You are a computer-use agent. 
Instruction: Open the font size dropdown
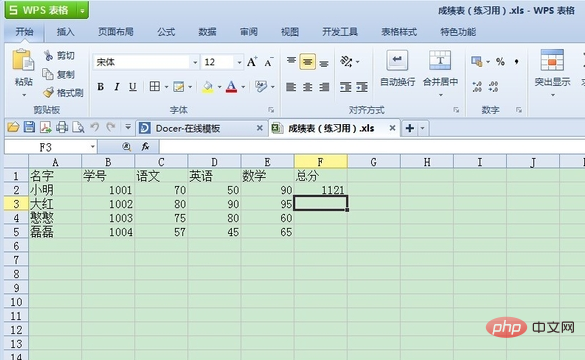(x=239, y=62)
